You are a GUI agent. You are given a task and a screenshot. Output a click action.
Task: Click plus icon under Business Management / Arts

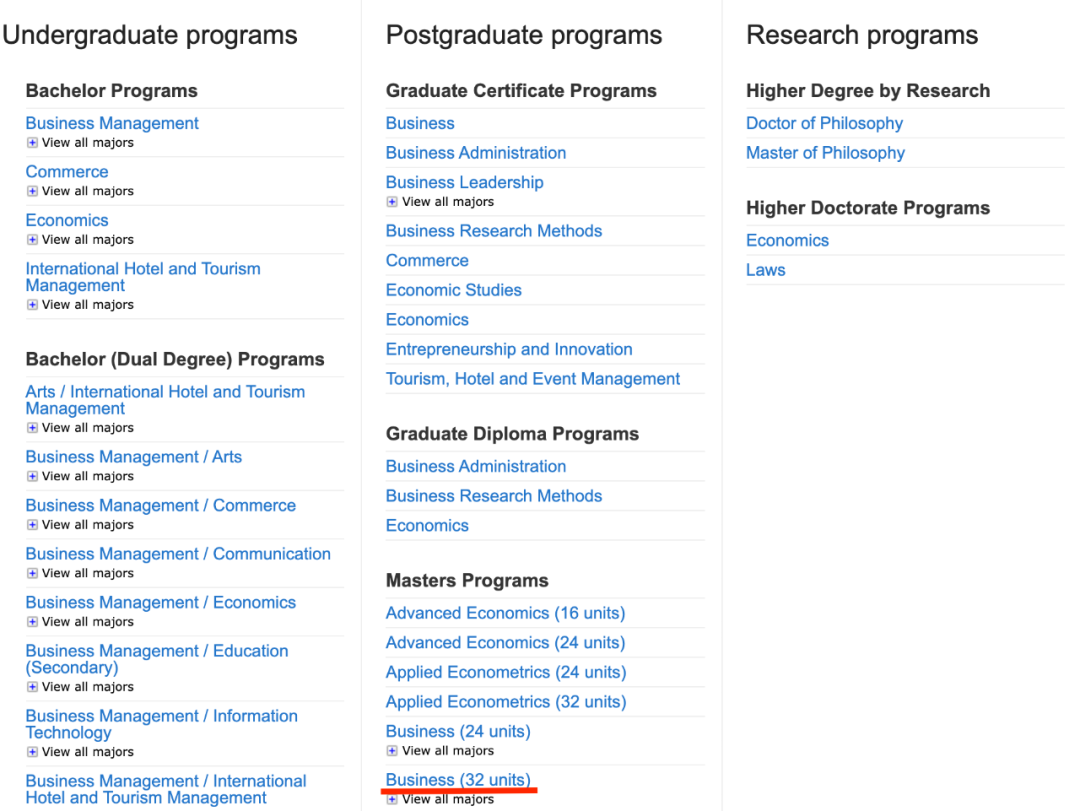[32, 476]
